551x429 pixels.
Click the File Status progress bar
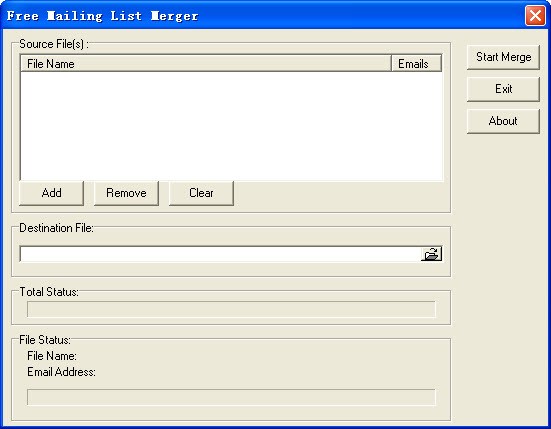point(231,397)
